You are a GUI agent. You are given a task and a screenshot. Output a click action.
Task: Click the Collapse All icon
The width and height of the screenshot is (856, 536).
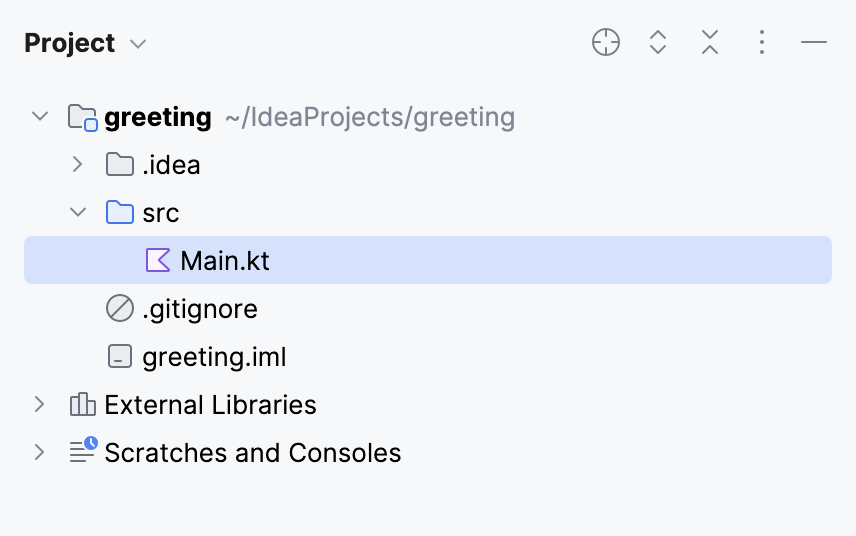click(710, 42)
